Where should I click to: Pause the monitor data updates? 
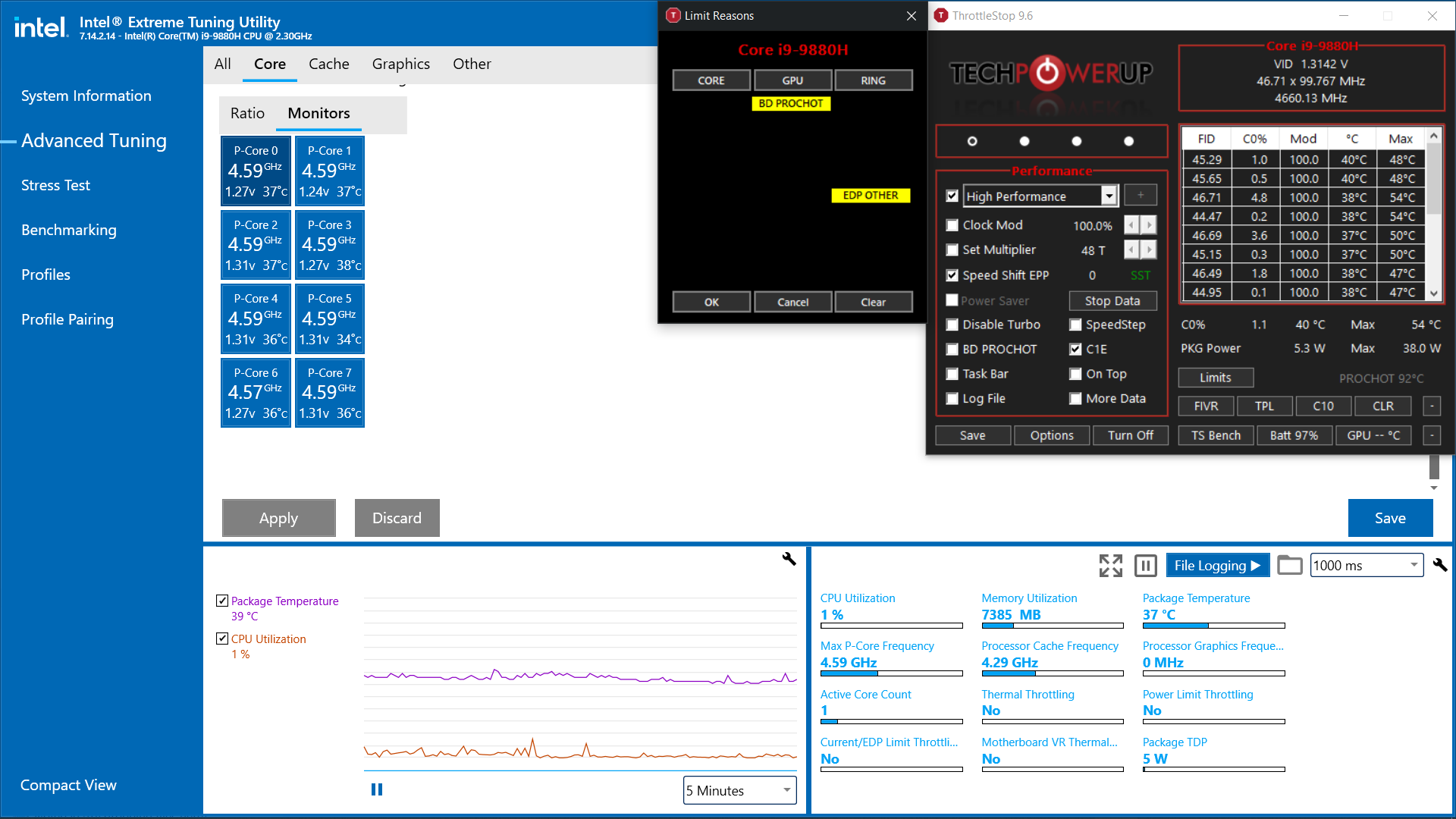1145,565
